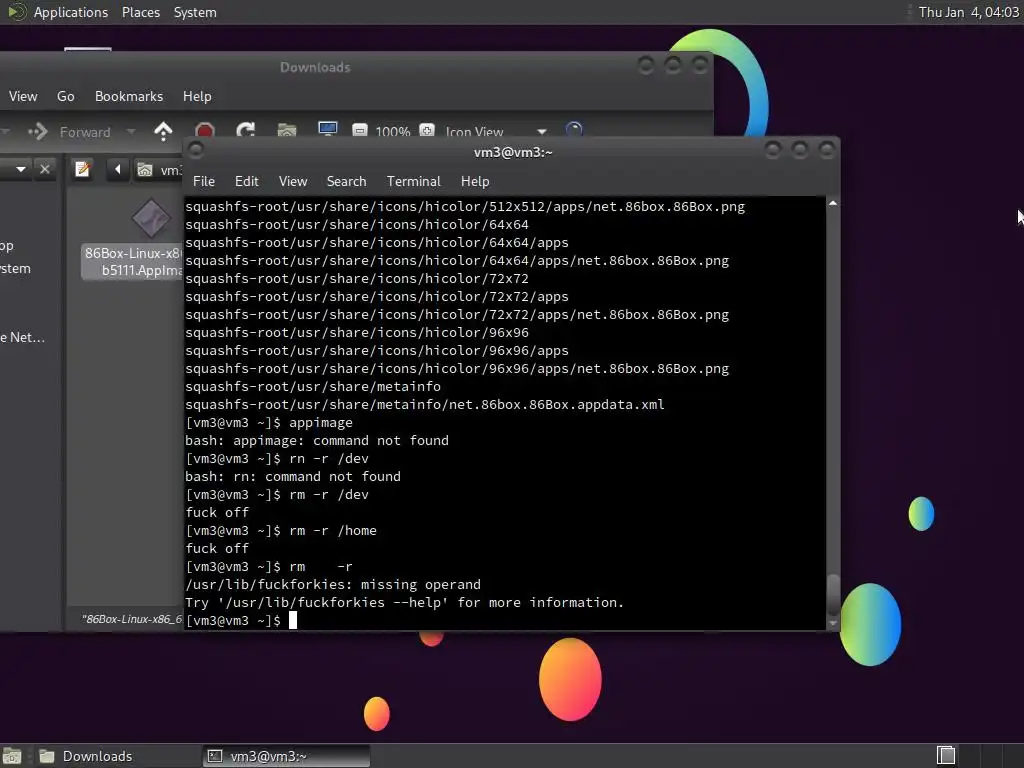1024x768 pixels.
Task: Open the System menu in the top panel
Action: point(195,12)
